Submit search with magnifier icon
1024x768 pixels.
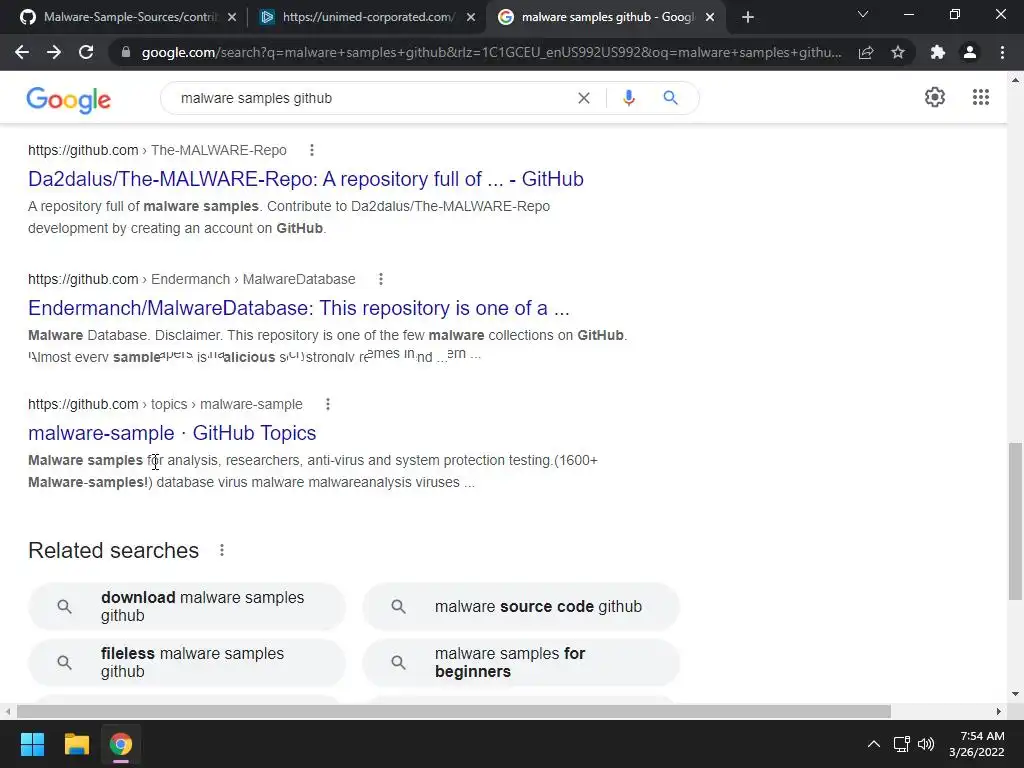(x=670, y=98)
